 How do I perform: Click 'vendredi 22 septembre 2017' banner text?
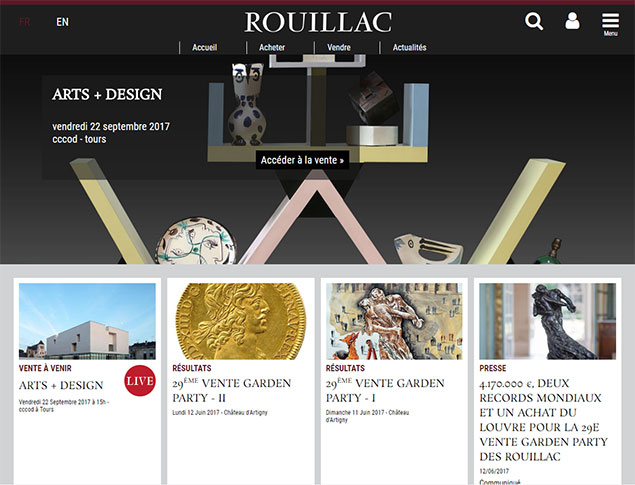tap(111, 126)
